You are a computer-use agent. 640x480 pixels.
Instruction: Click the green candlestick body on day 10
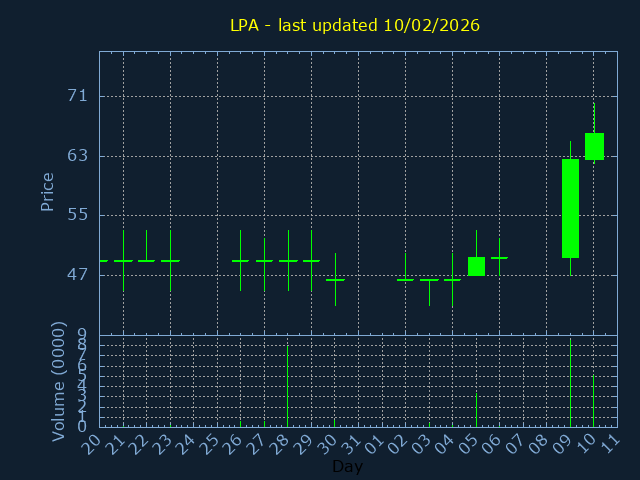tap(594, 146)
